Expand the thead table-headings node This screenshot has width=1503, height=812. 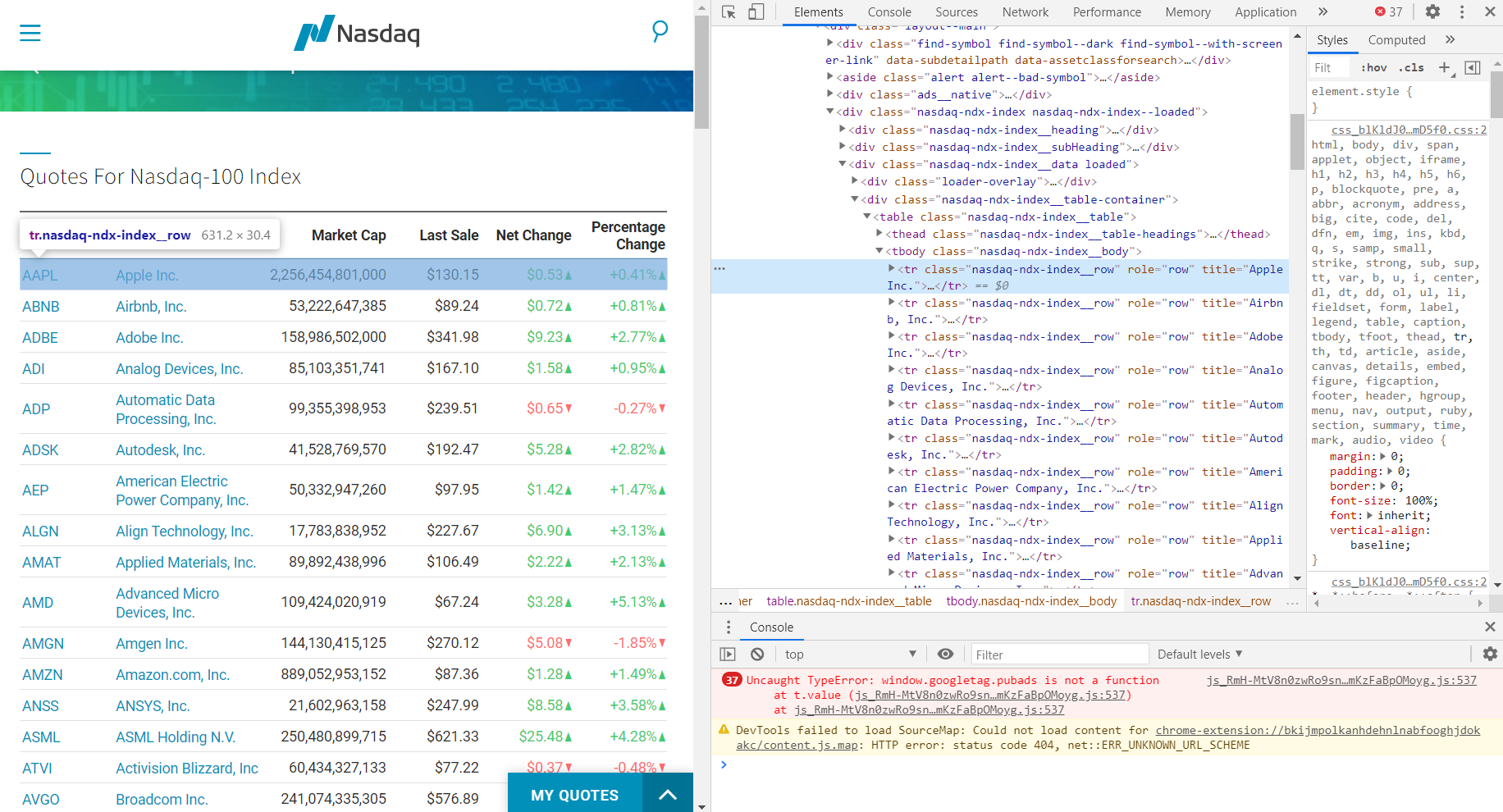[879, 235]
